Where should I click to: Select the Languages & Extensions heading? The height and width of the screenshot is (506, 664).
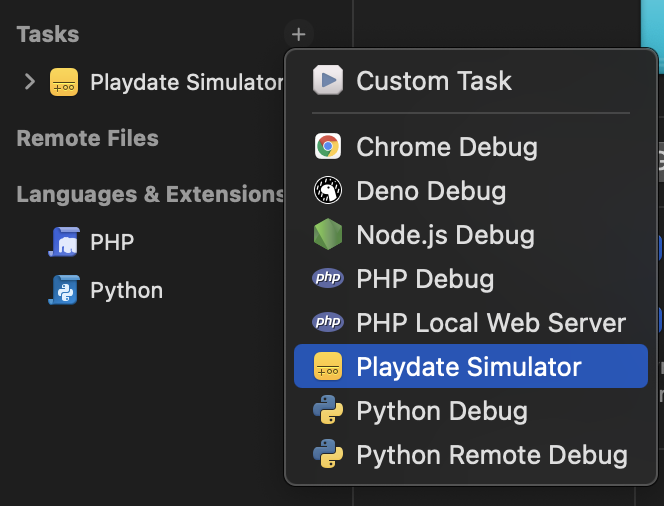[150, 194]
